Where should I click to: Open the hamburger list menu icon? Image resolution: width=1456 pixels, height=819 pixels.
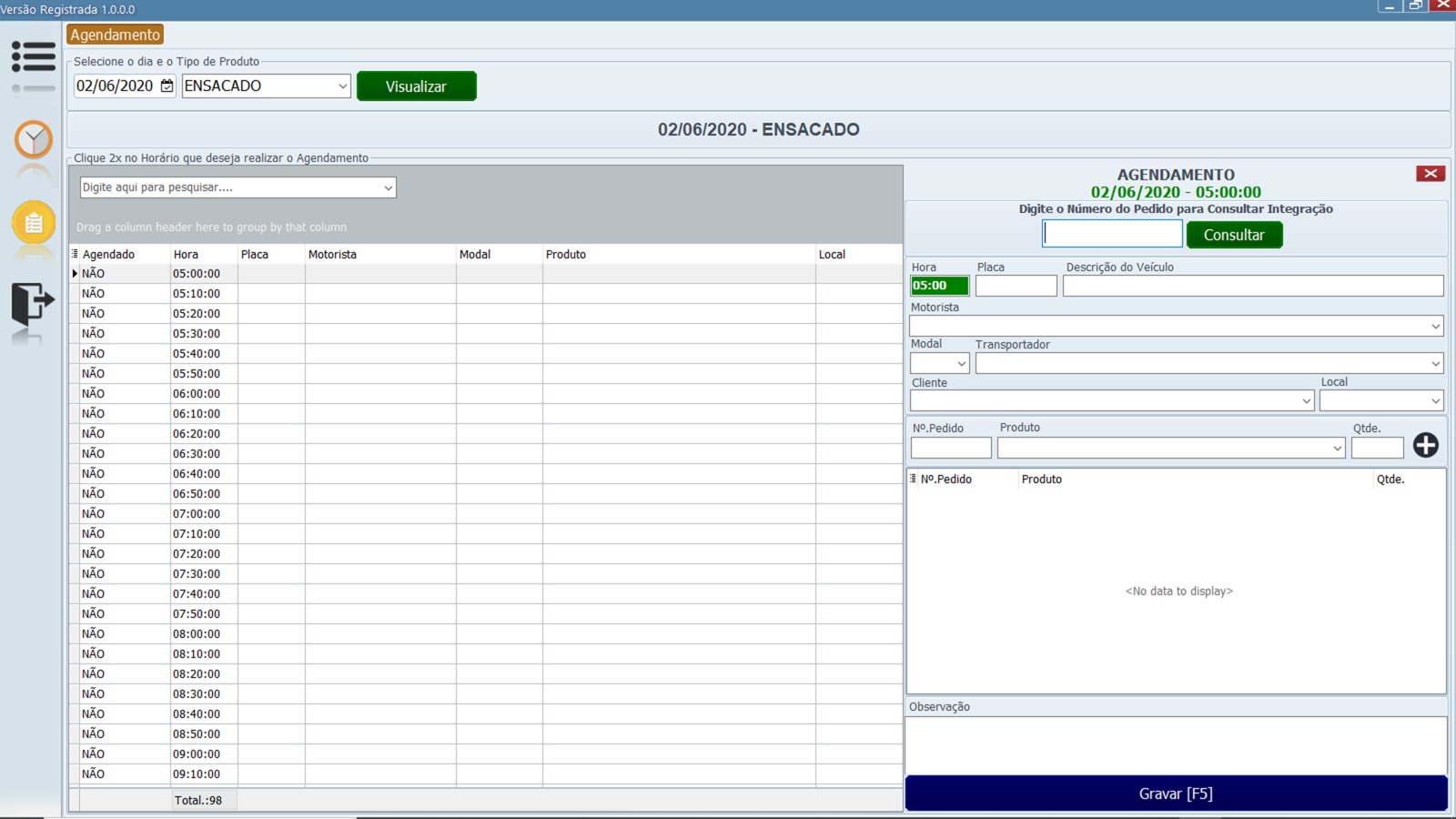[34, 56]
